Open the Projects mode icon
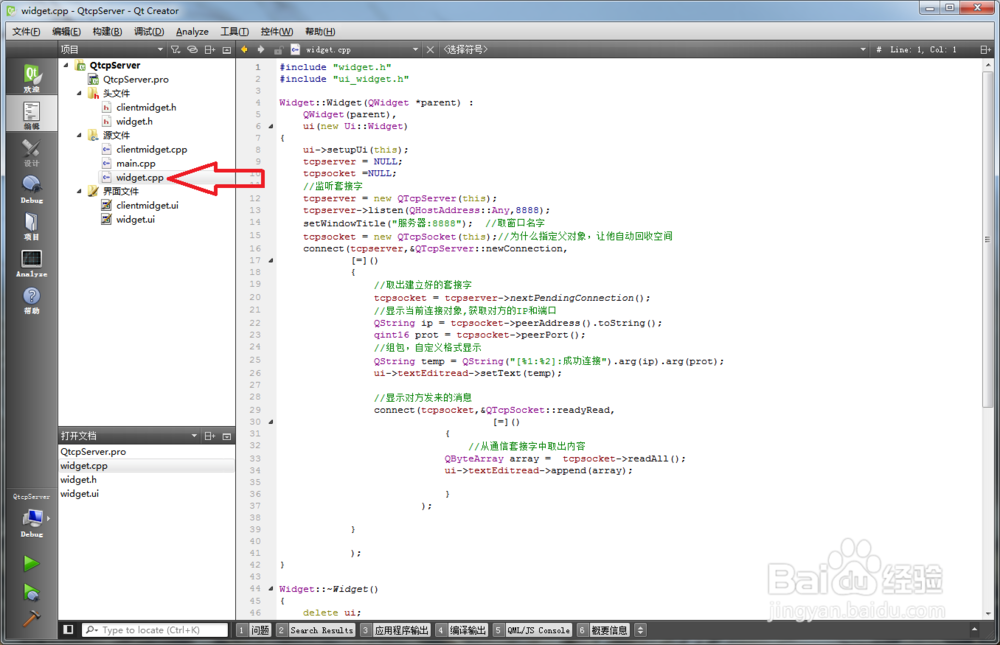This screenshot has width=1000, height=645. tap(31, 226)
